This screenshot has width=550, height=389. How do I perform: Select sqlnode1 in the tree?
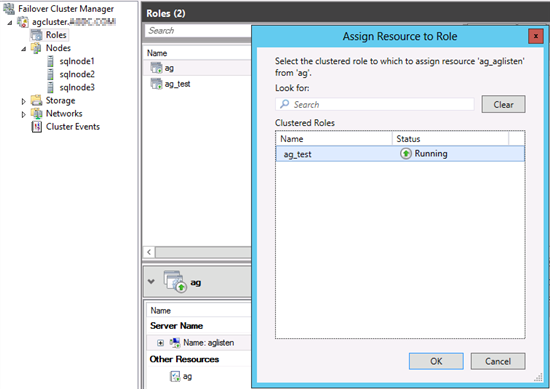tap(77, 61)
